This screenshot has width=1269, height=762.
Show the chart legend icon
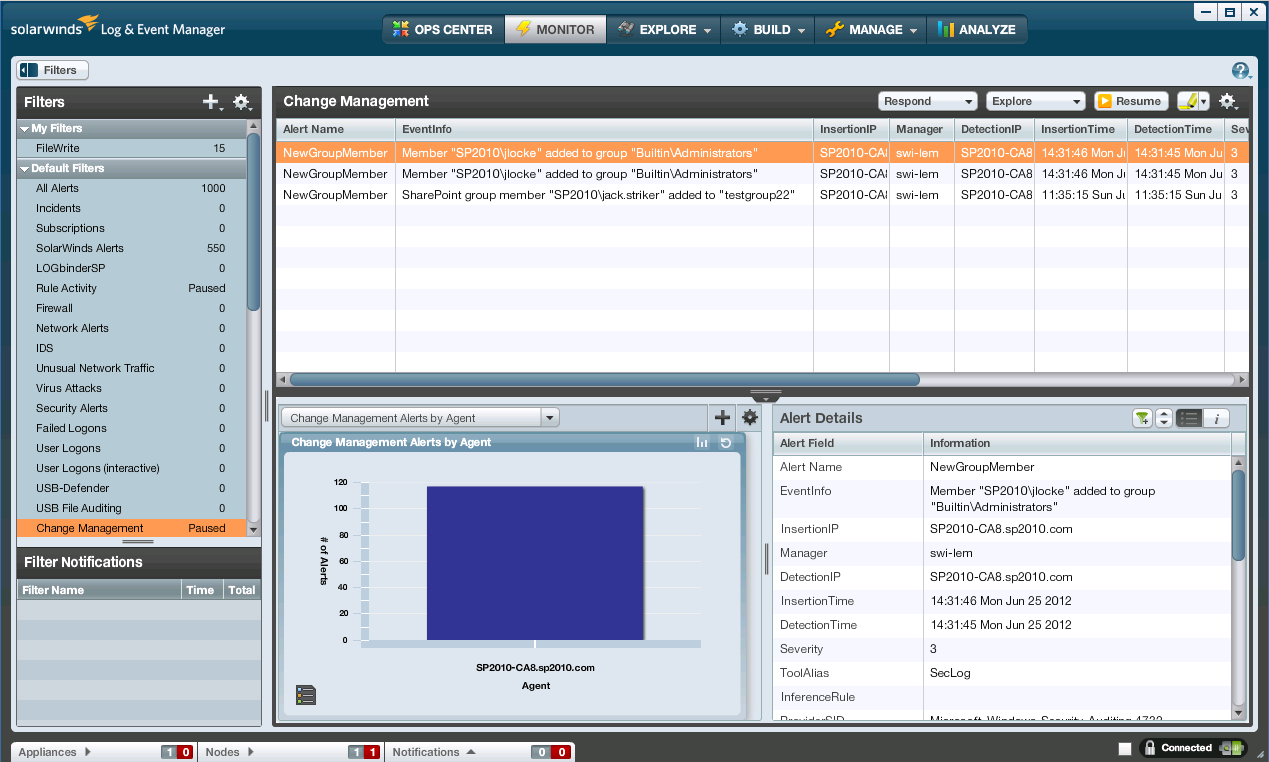306,695
